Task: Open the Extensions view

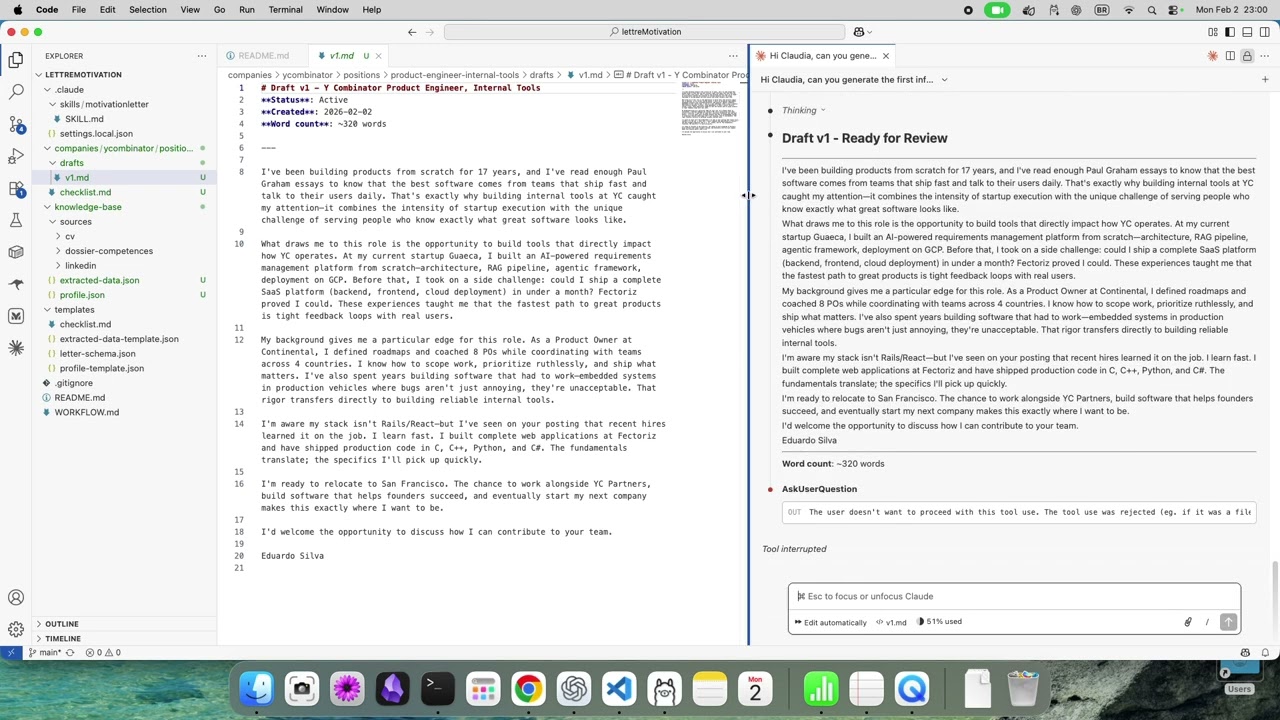Action: coord(16,188)
